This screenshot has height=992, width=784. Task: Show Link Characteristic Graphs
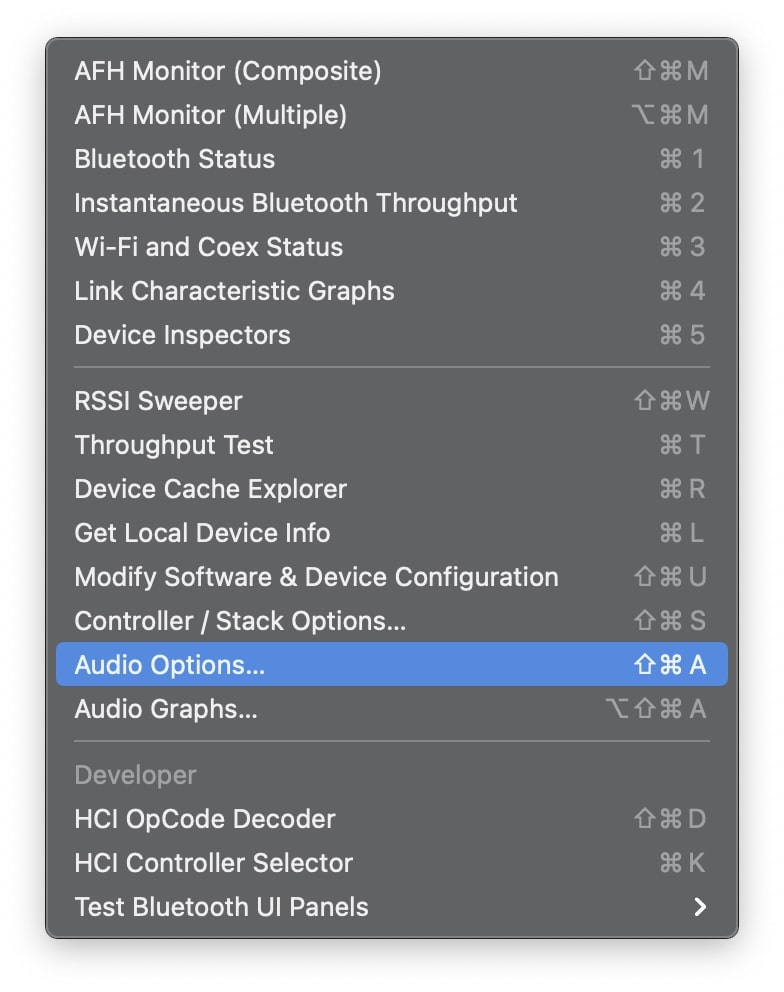(392, 291)
